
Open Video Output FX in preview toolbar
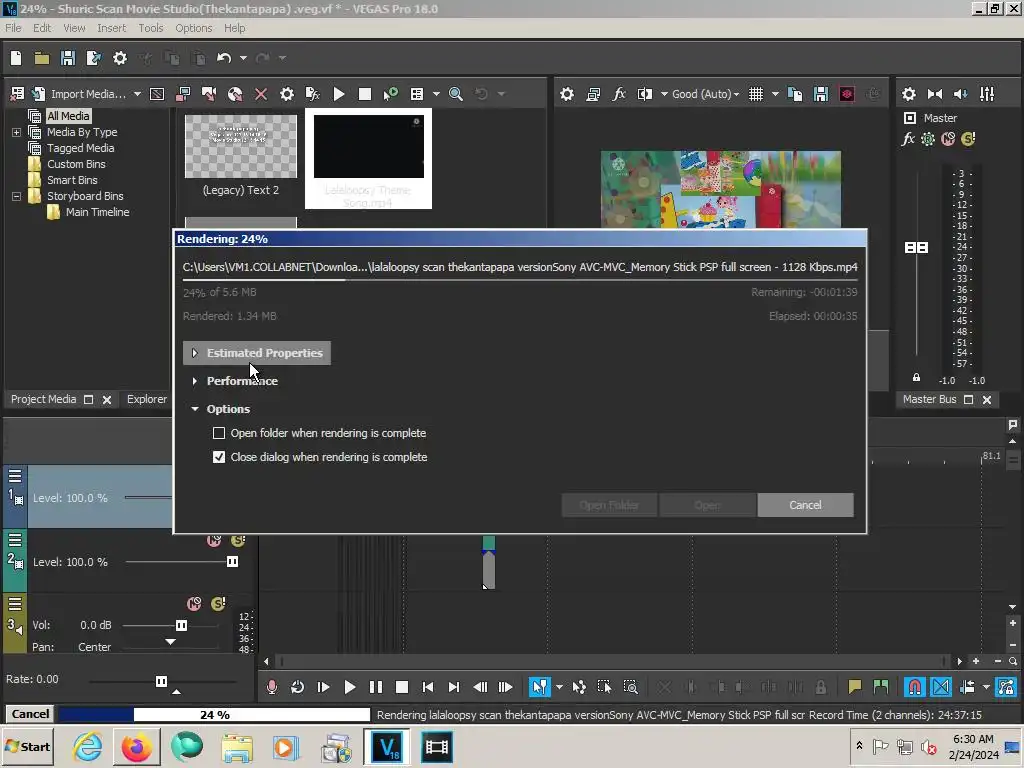point(619,94)
